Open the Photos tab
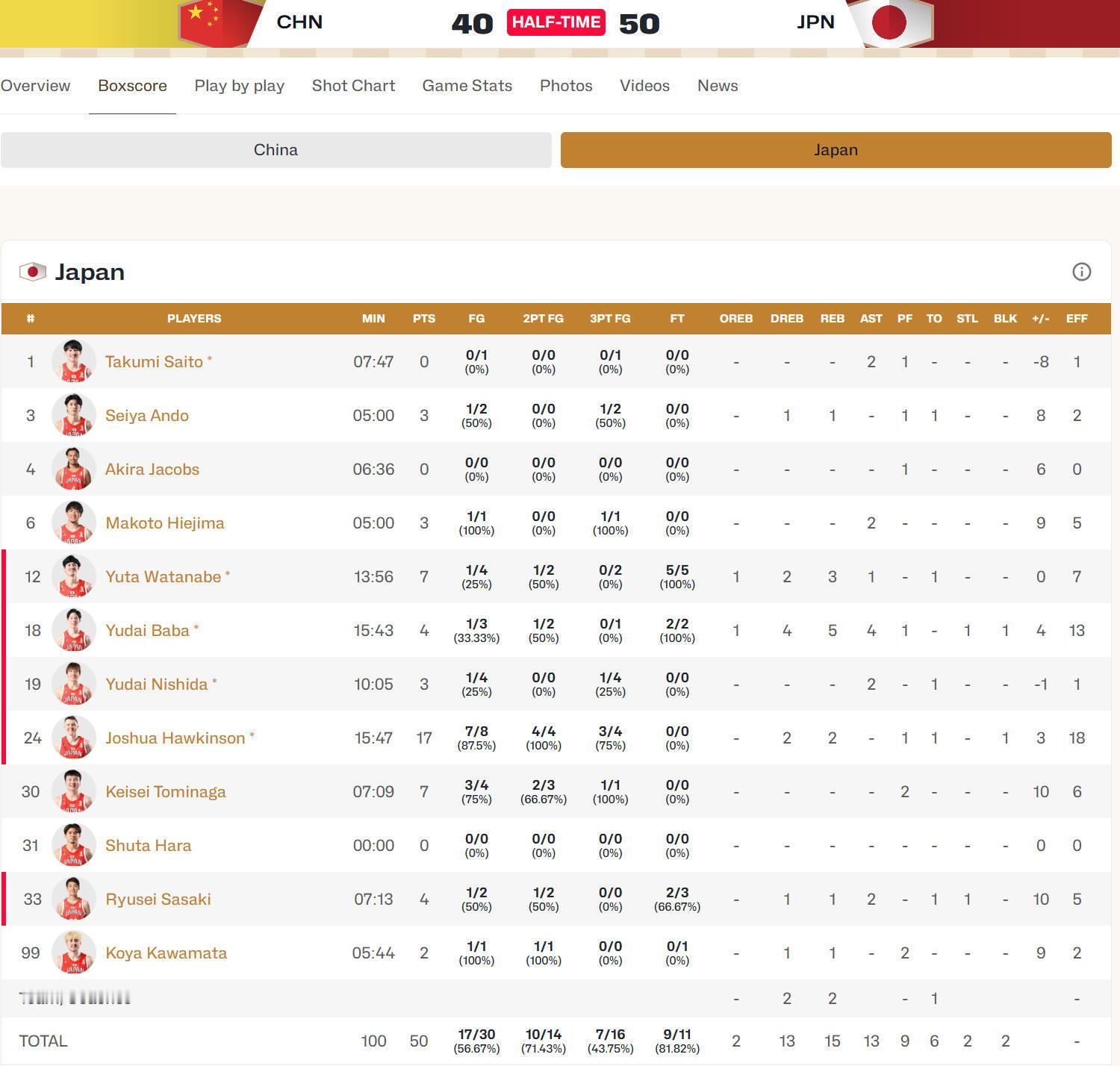The width and height of the screenshot is (1120, 1066). click(x=566, y=86)
